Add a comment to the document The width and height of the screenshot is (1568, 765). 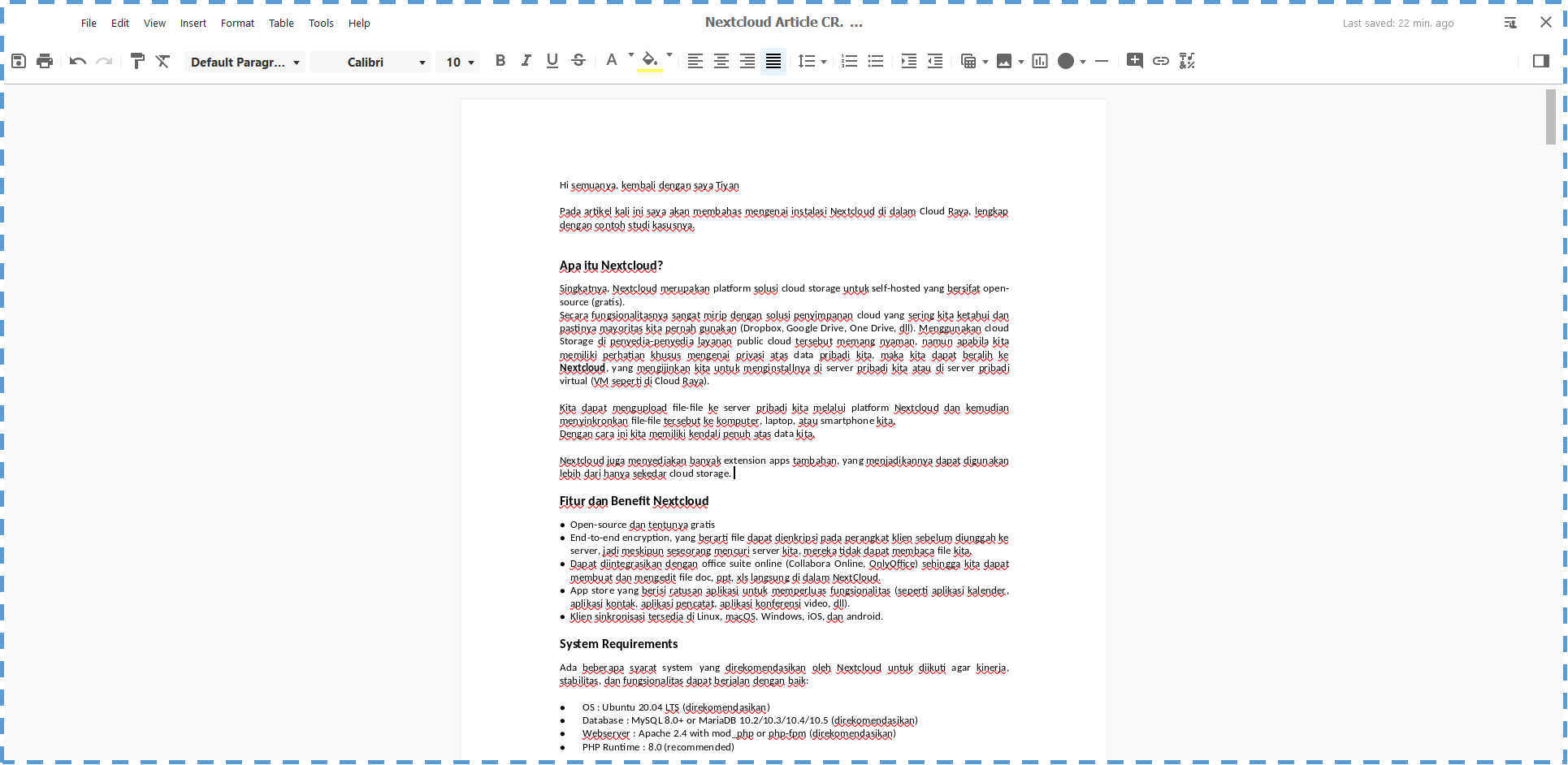coord(1135,61)
